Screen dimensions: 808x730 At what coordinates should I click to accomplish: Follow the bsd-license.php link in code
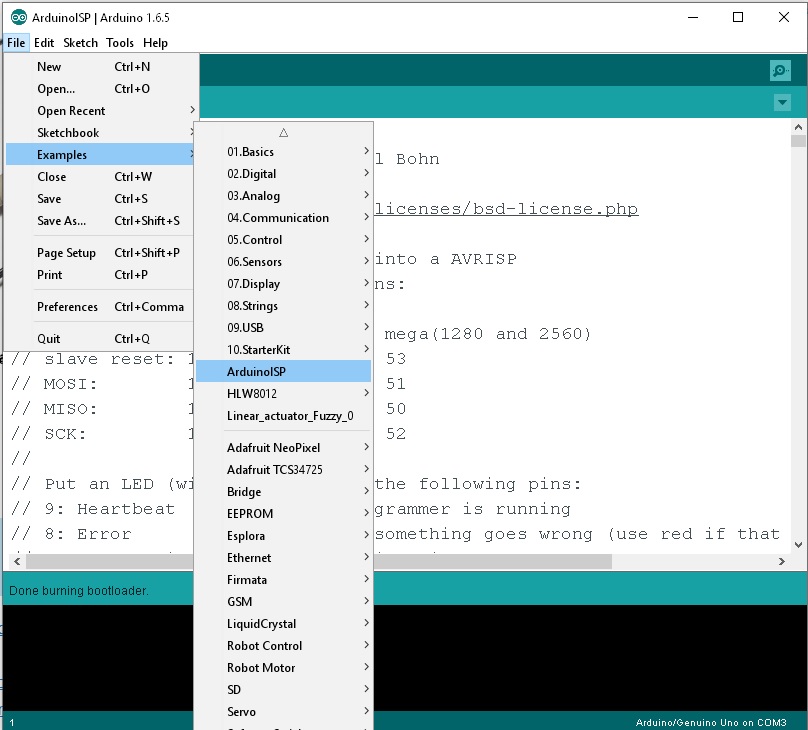tap(507, 209)
